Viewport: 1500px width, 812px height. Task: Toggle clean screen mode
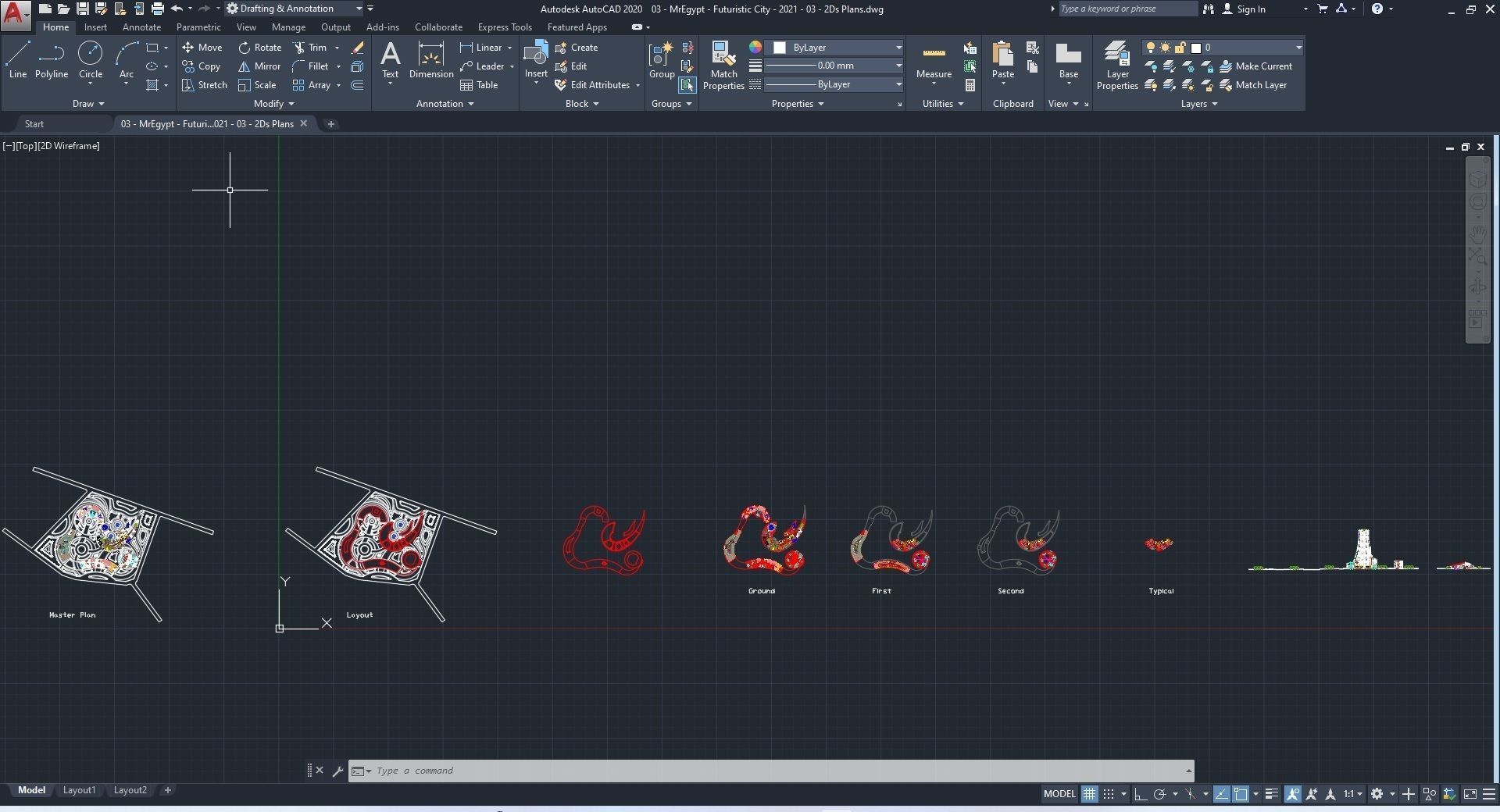[x=1470, y=794]
